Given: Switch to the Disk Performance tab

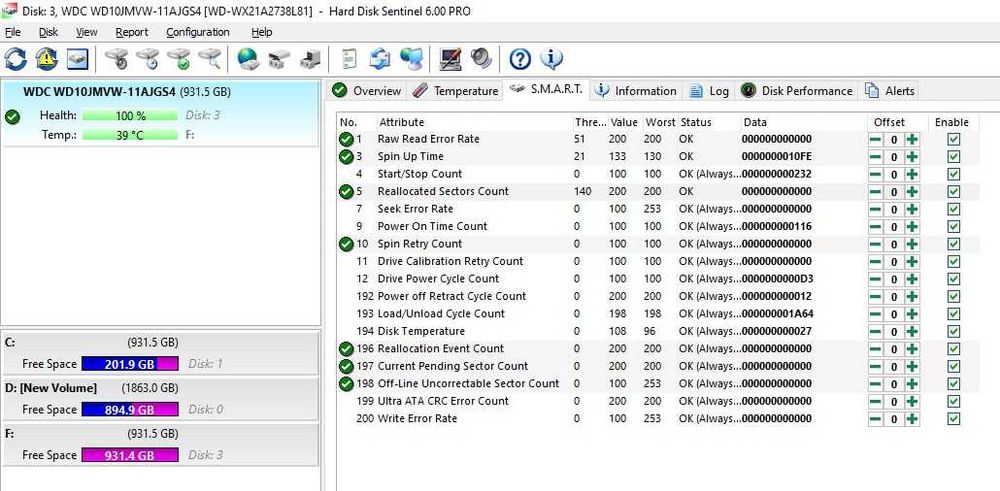Looking at the screenshot, I should tap(797, 91).
